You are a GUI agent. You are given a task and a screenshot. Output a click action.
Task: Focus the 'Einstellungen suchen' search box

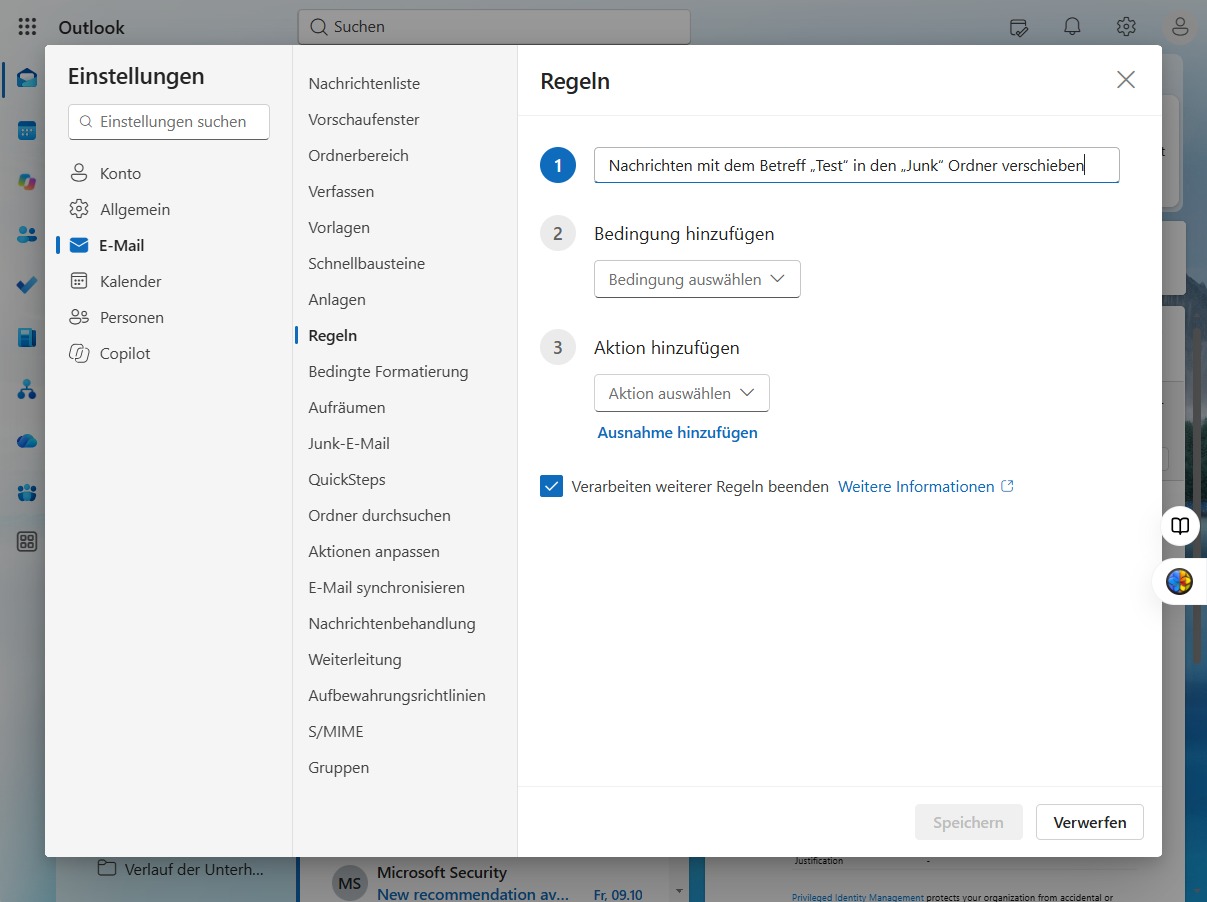169,122
